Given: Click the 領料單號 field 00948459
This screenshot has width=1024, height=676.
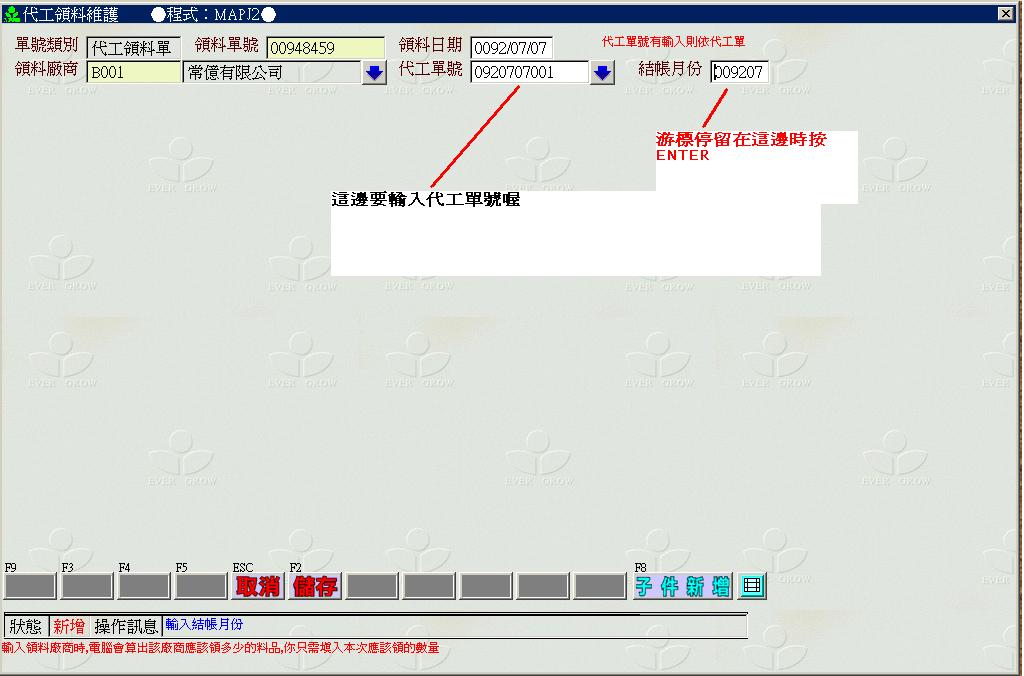Looking at the screenshot, I should click(325, 48).
